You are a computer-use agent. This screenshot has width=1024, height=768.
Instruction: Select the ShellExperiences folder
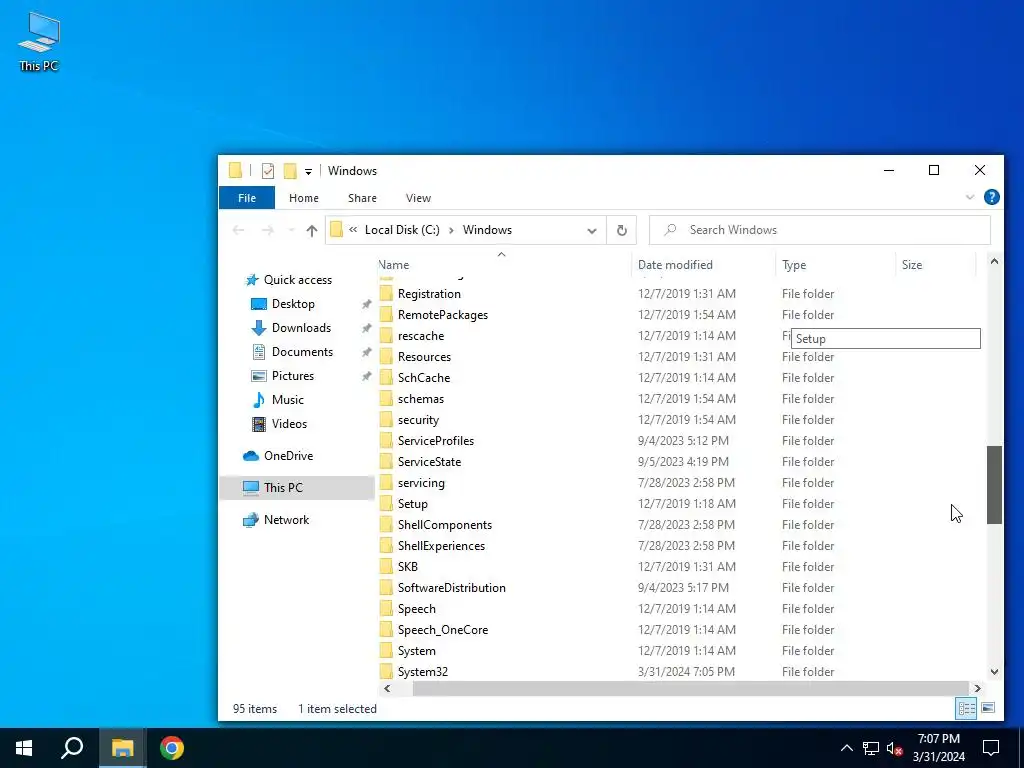[441, 546]
